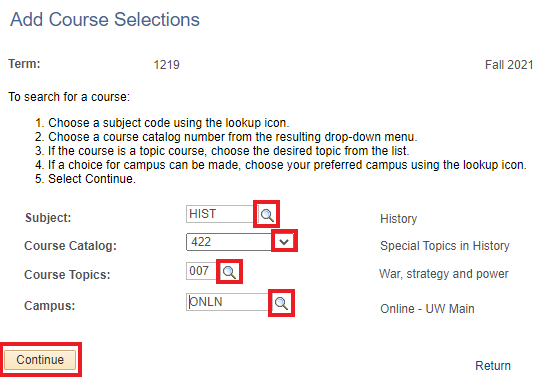The height and width of the screenshot is (385, 551).
Task: Click the Continue button
Action: pos(40,360)
